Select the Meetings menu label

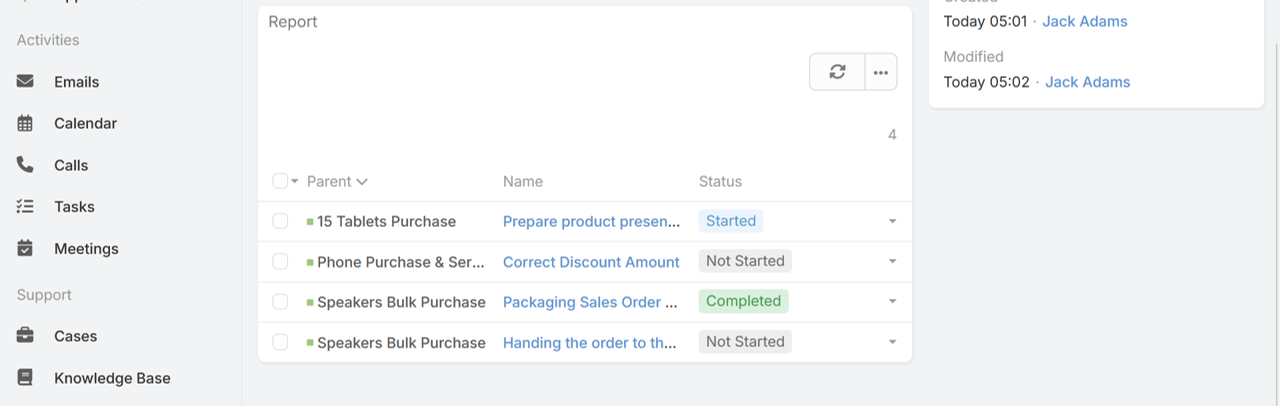[x=86, y=248]
